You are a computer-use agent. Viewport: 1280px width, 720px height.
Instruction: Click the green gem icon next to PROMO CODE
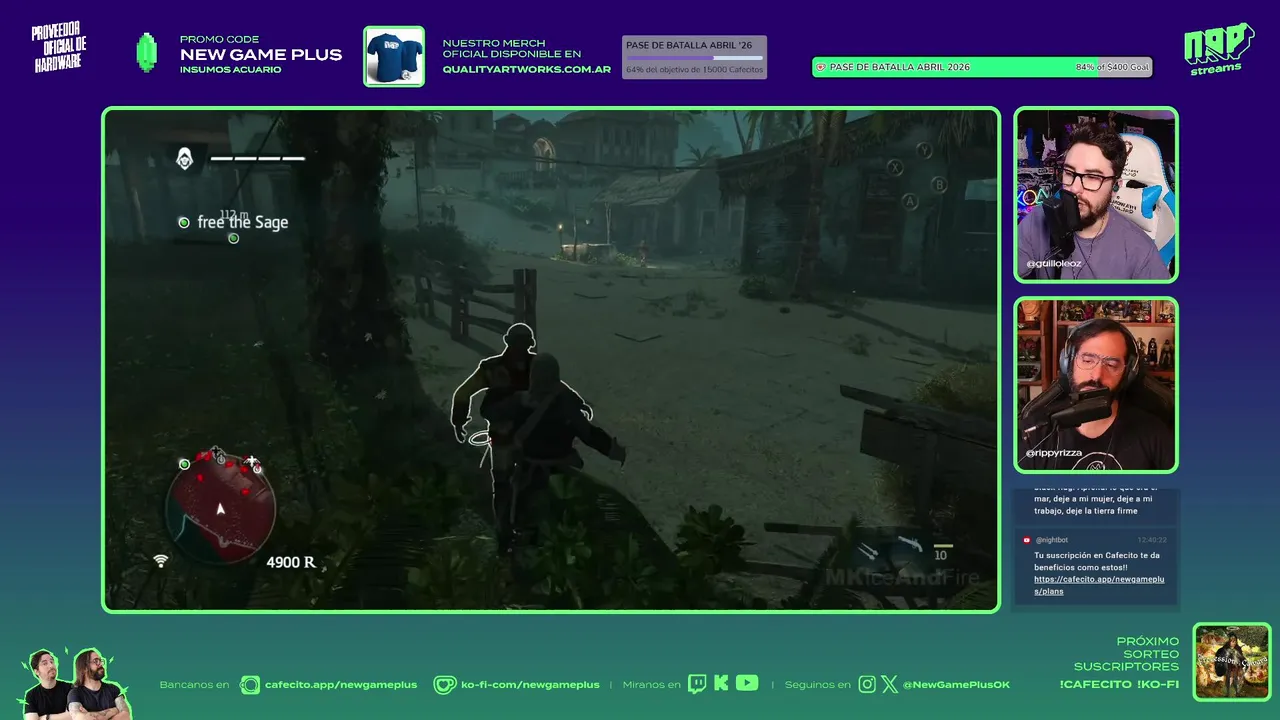[x=147, y=53]
